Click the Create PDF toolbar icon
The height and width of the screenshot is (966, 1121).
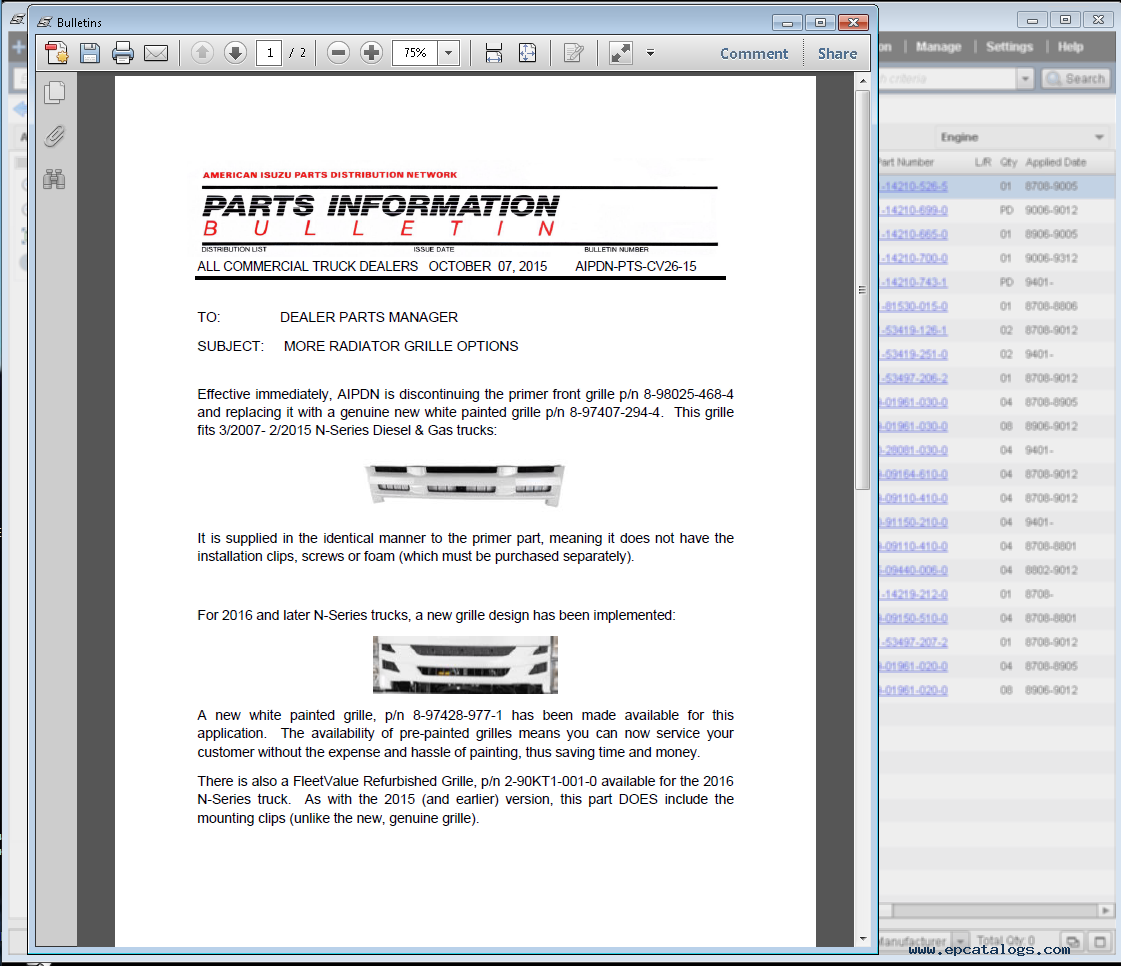(x=56, y=53)
